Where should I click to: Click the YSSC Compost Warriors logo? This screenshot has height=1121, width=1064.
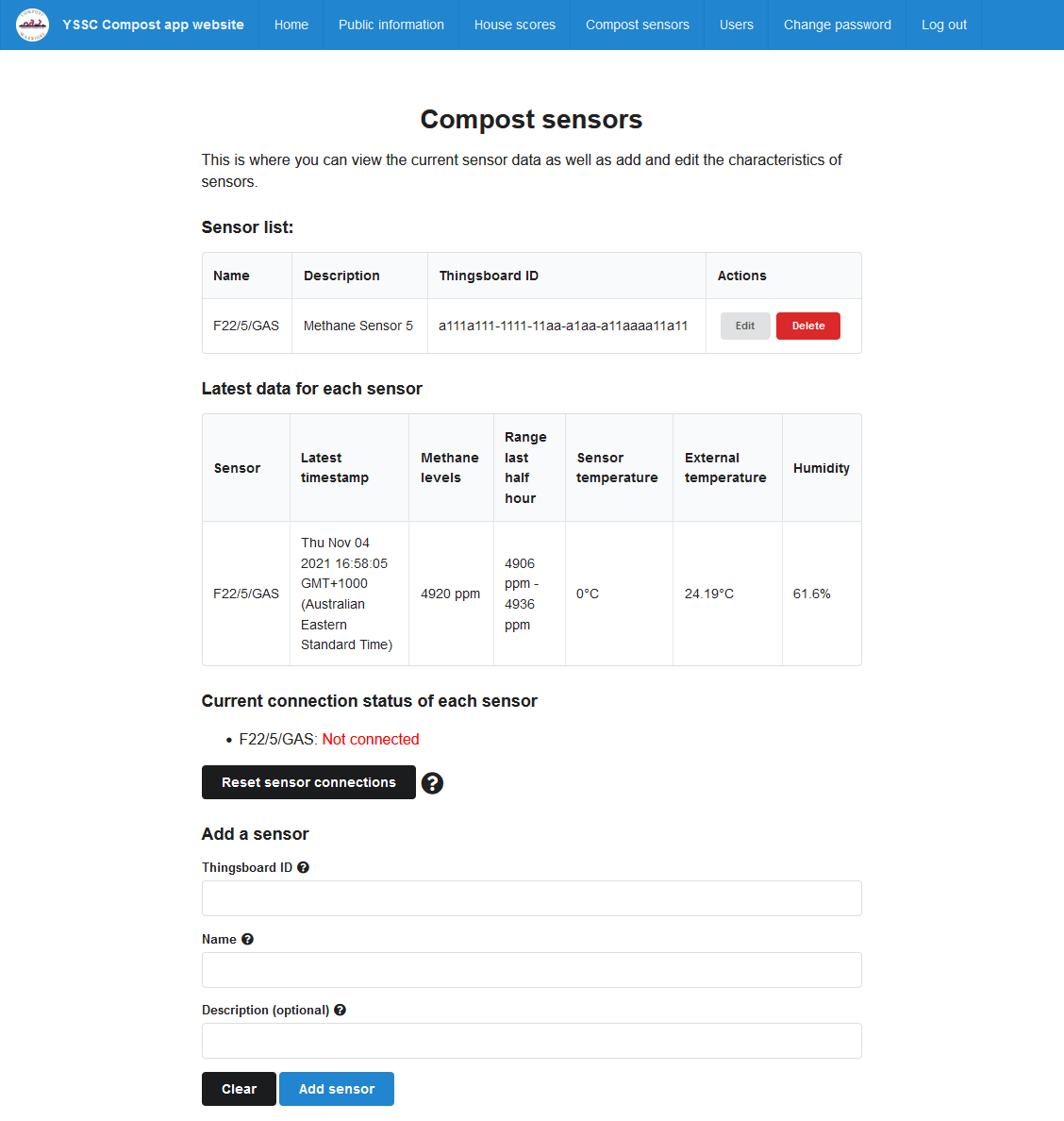click(x=33, y=25)
